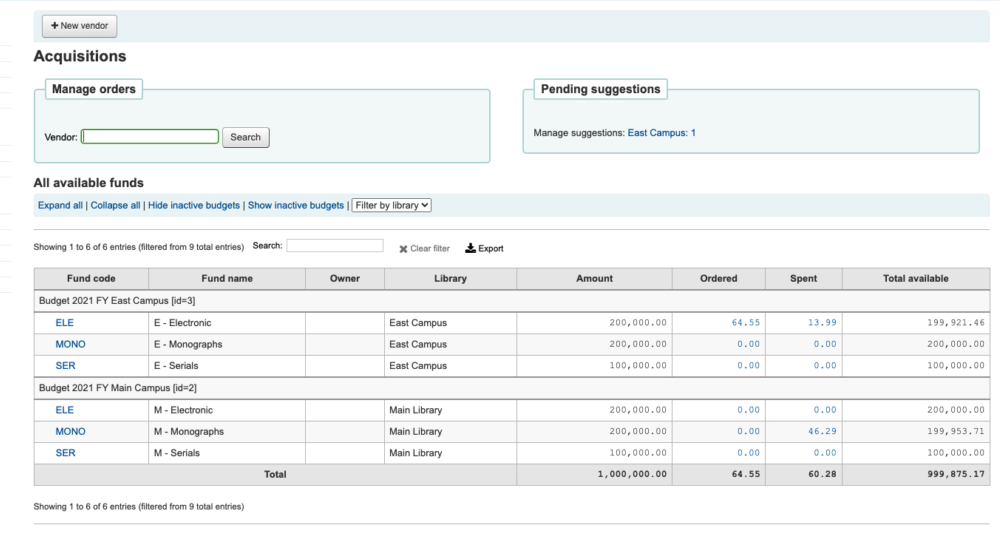Sort table by Fund name column header
Viewport: 1000px width, 542px height.
226,279
